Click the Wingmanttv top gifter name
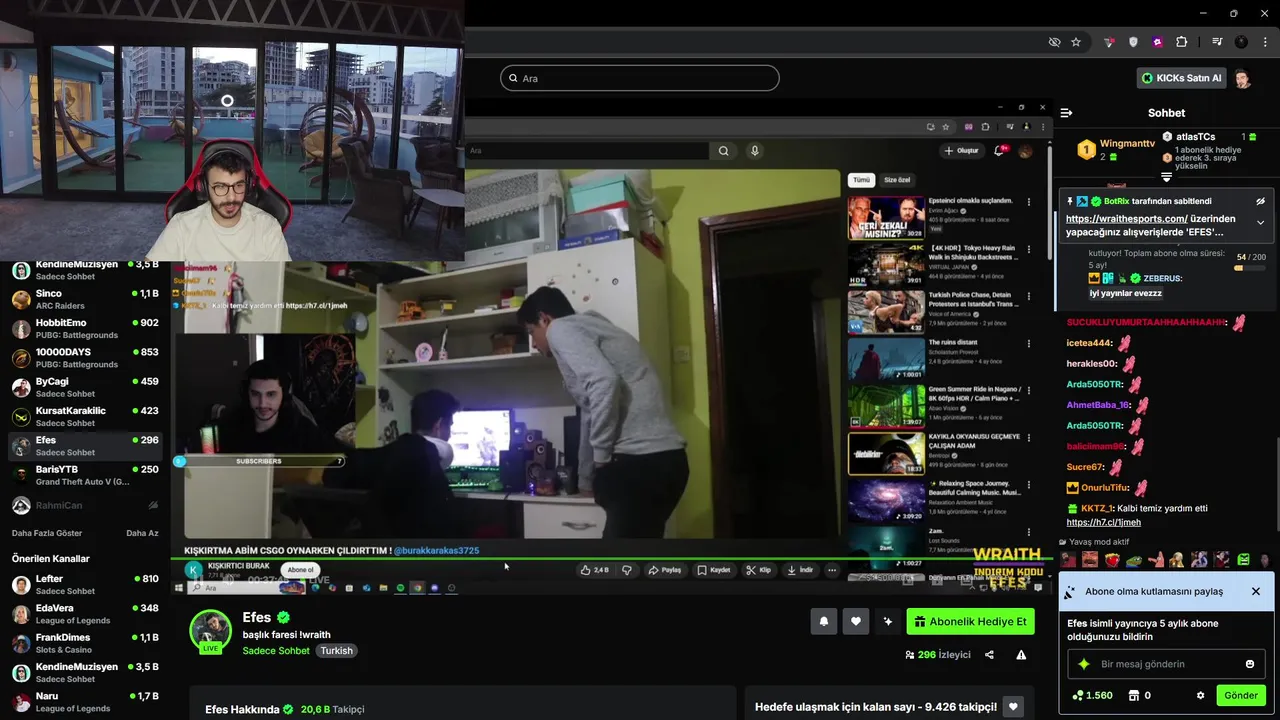Image resolution: width=1280 pixels, height=720 pixels. tap(1127, 144)
